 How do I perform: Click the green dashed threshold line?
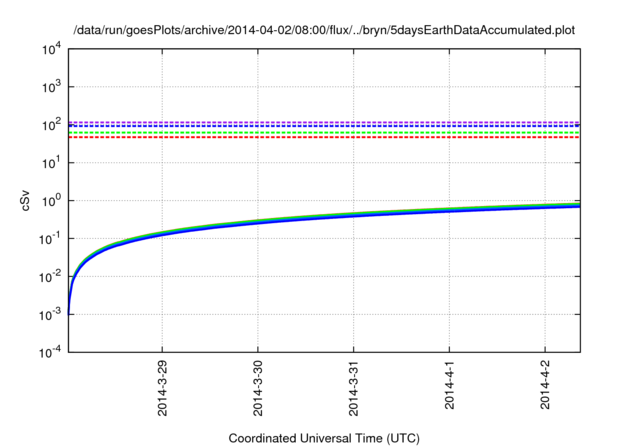324,133
